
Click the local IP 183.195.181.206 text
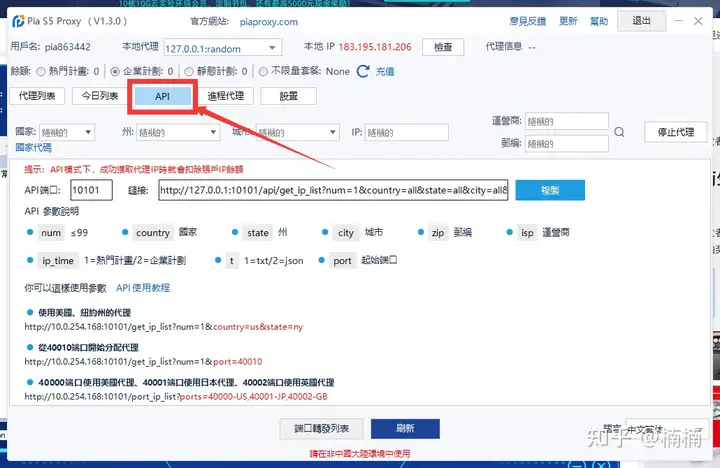coord(375,47)
